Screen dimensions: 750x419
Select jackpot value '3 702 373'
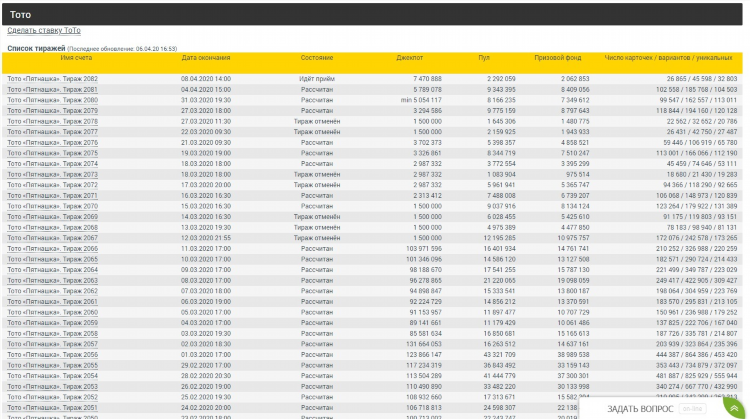[x=428, y=143]
